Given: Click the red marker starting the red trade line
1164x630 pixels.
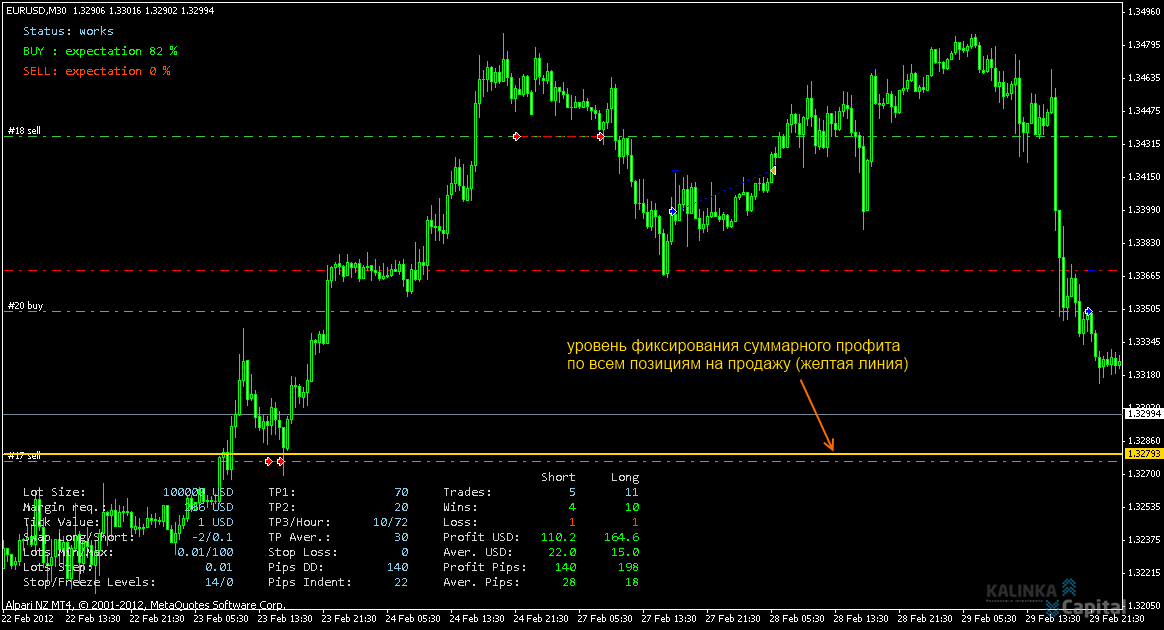Looking at the screenshot, I should point(517,137).
